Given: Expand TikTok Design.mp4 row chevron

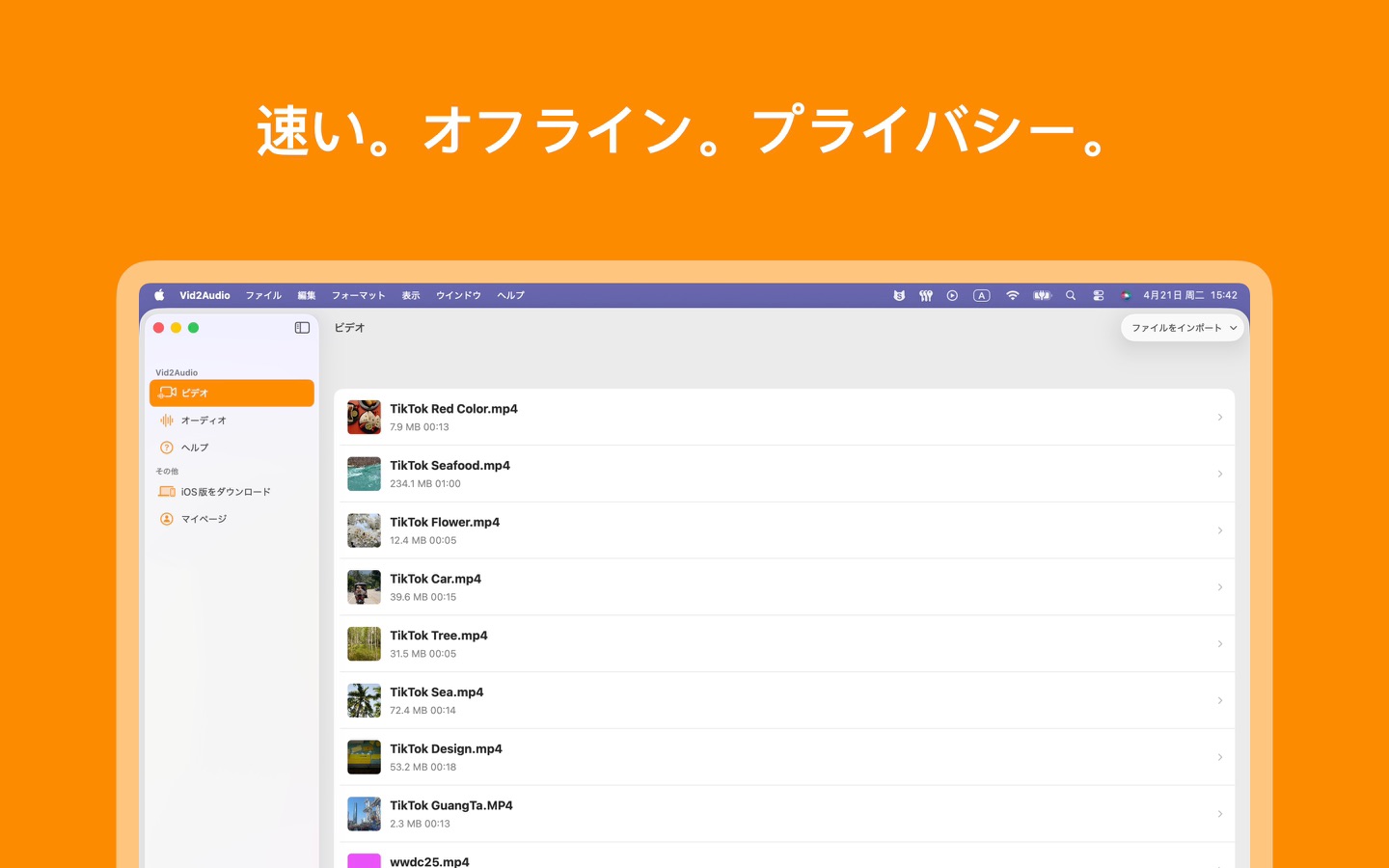Looking at the screenshot, I should tap(1220, 757).
